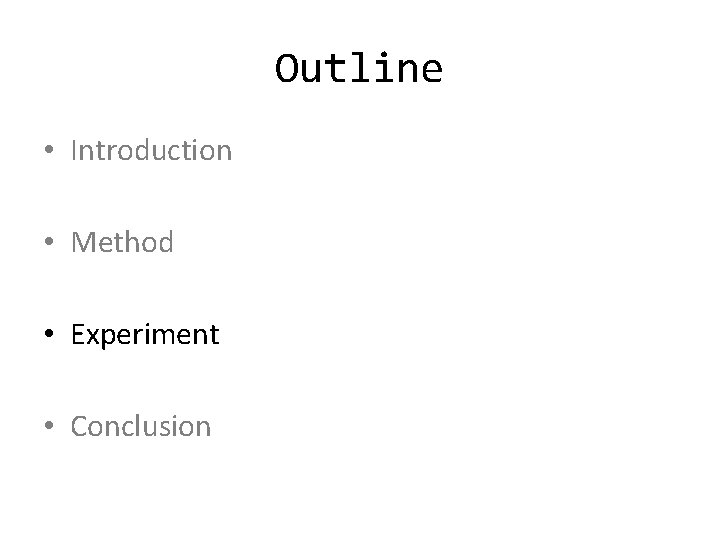Screen dimensions: 720x540
Task: Click the last n of Conclusion
Action: tap(202, 430)
